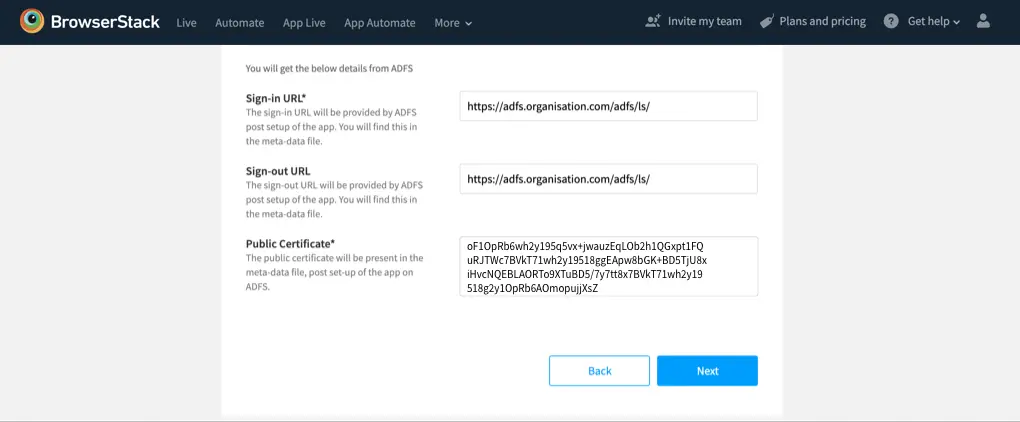Click the price tag icon

767,21
